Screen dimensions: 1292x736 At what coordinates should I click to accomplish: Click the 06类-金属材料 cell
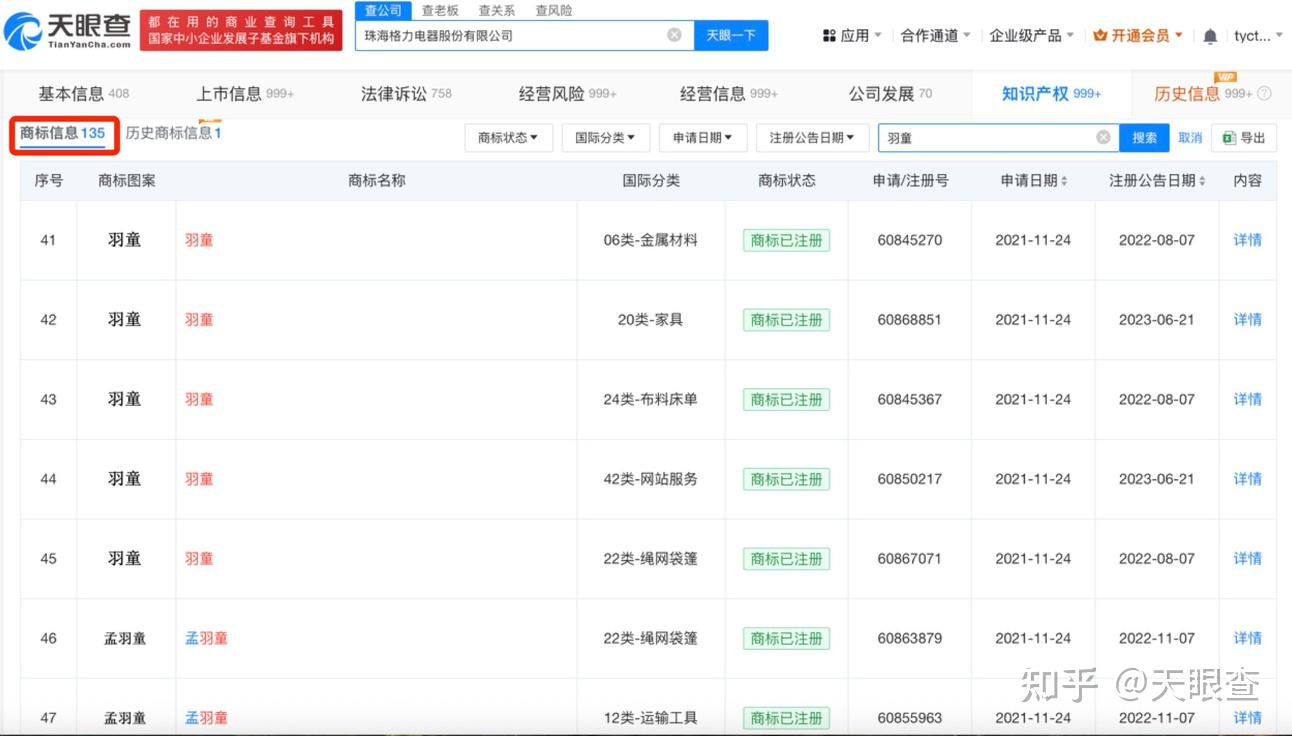[x=650, y=240]
